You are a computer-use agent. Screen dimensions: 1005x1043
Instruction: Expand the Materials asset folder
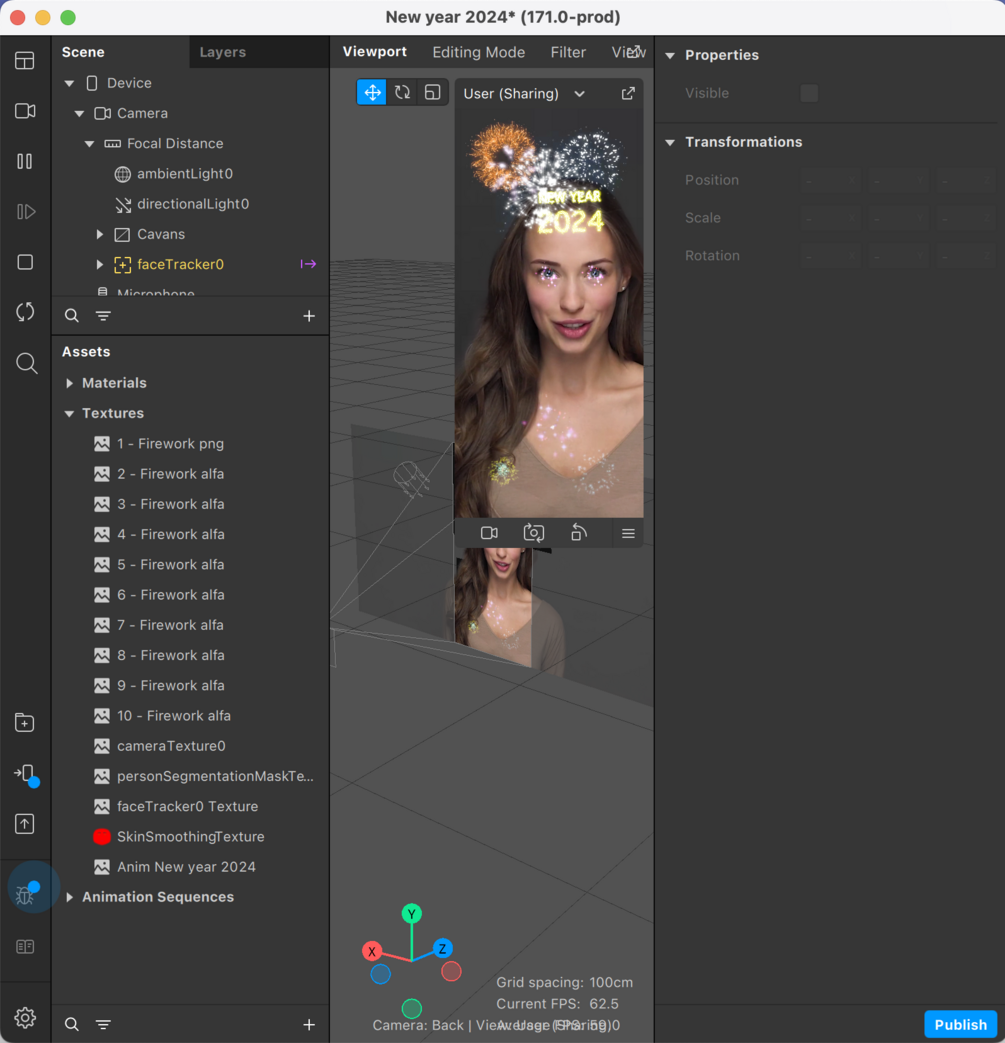69,383
